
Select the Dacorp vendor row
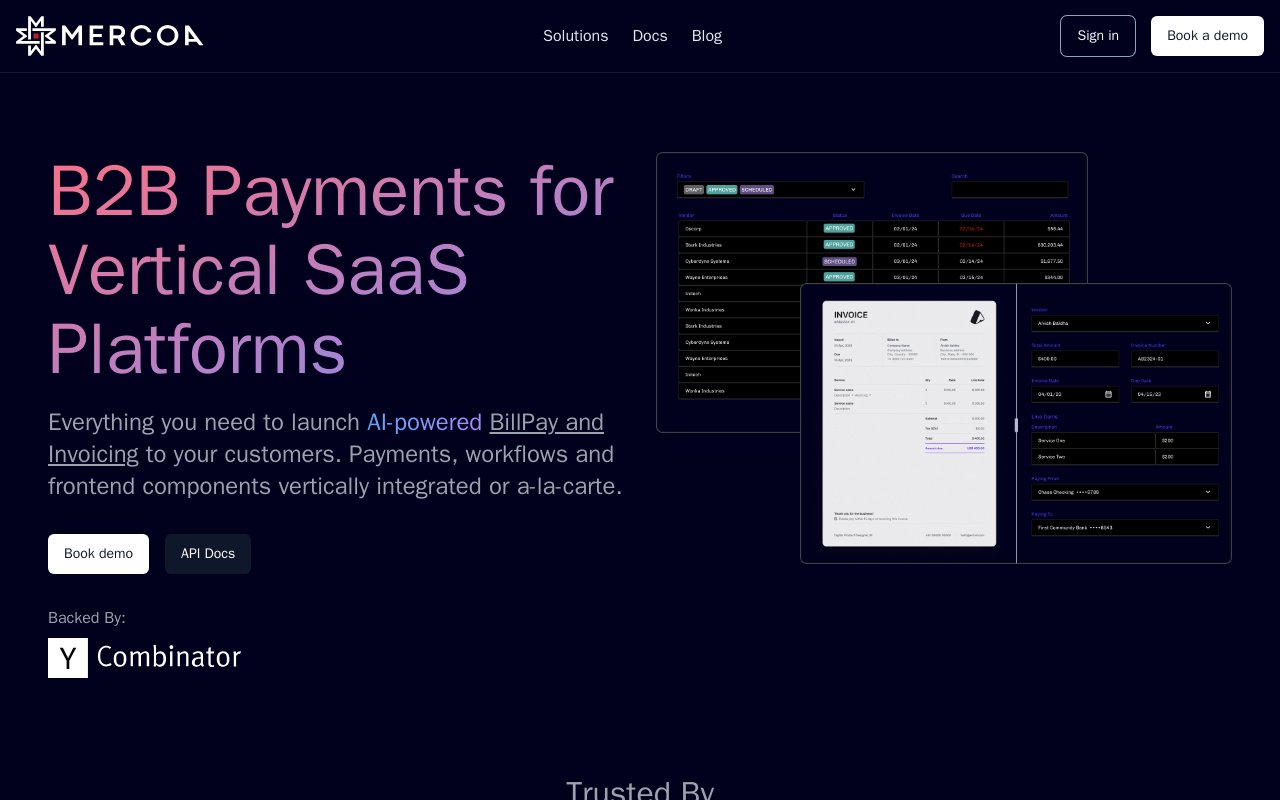coord(873,228)
